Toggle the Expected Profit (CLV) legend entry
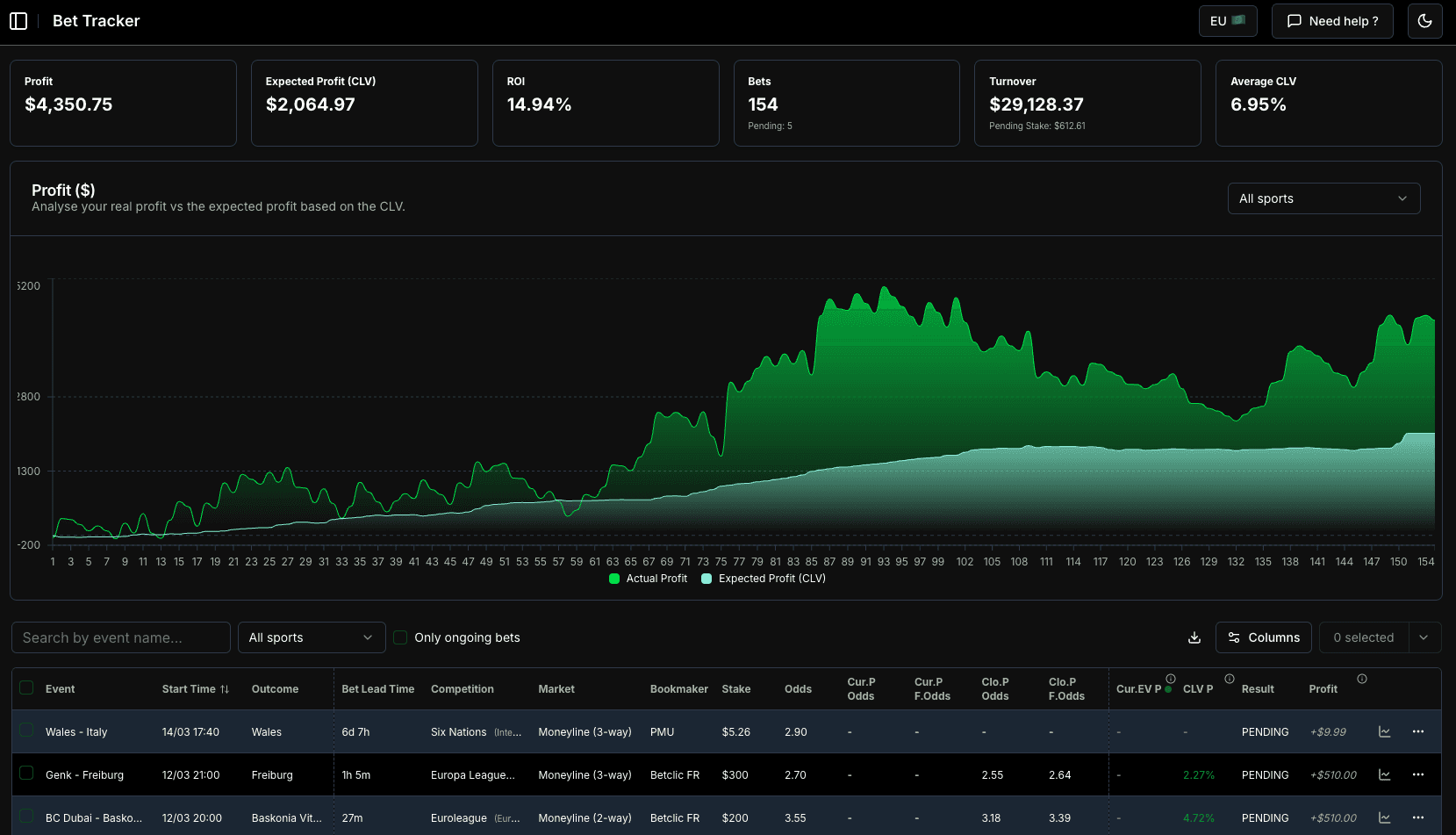 763,579
